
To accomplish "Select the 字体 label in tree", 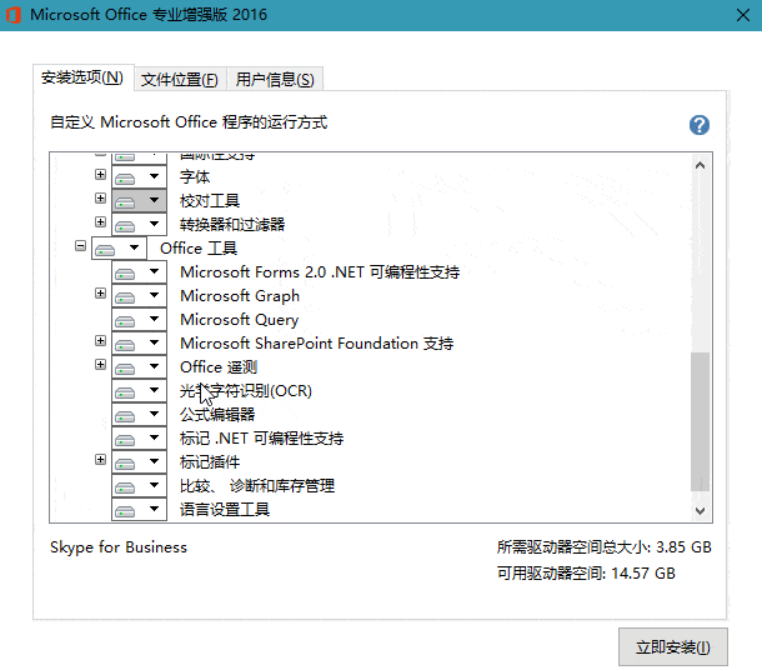I will (x=195, y=177).
